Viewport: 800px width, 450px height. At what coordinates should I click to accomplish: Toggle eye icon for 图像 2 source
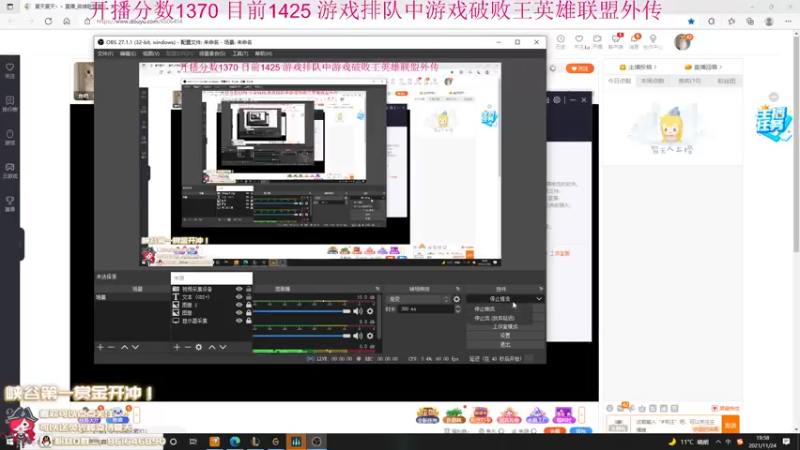click(239, 305)
